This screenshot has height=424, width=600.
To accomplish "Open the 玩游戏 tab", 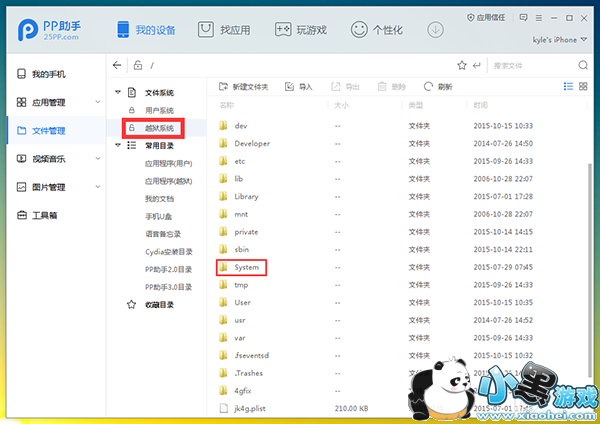I will tap(301, 30).
